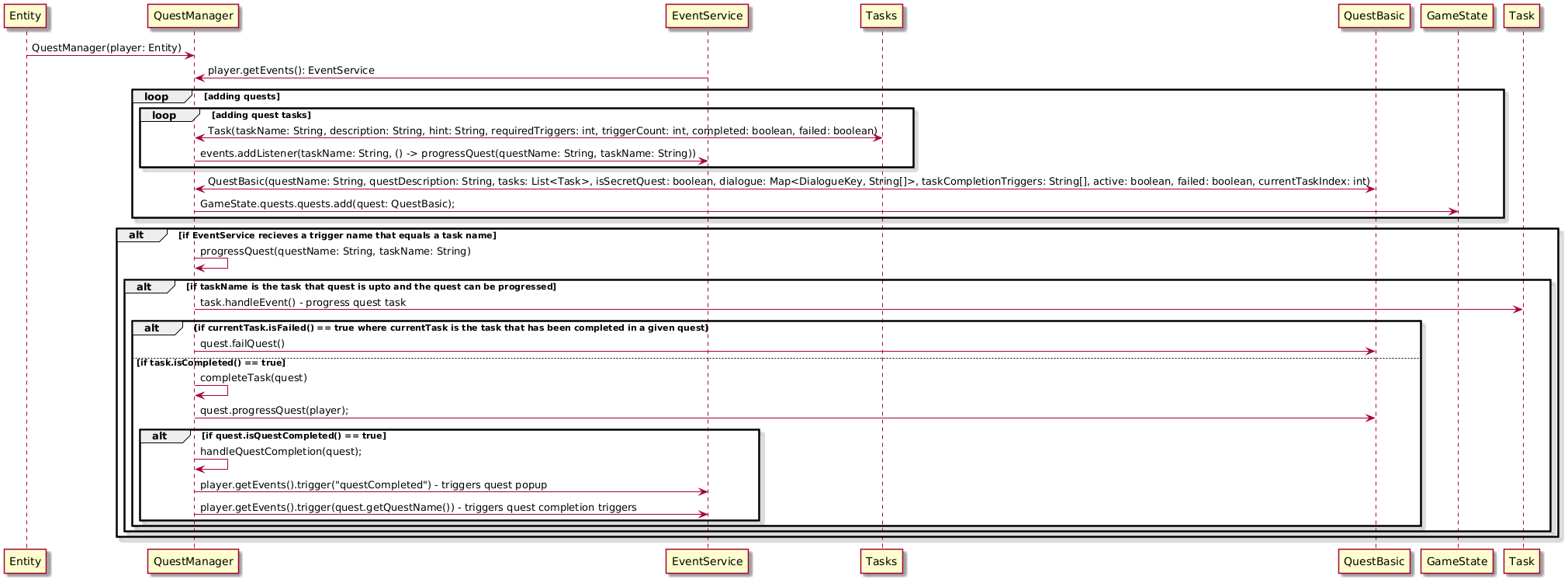Click the bottom Task participant box
This screenshot has width=1568, height=583.
[1522, 560]
